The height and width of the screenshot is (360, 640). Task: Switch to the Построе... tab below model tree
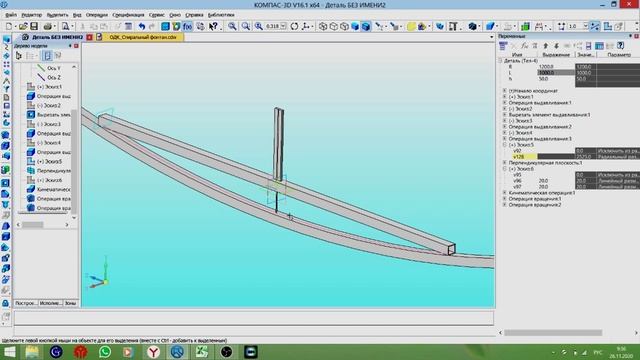tap(25, 303)
